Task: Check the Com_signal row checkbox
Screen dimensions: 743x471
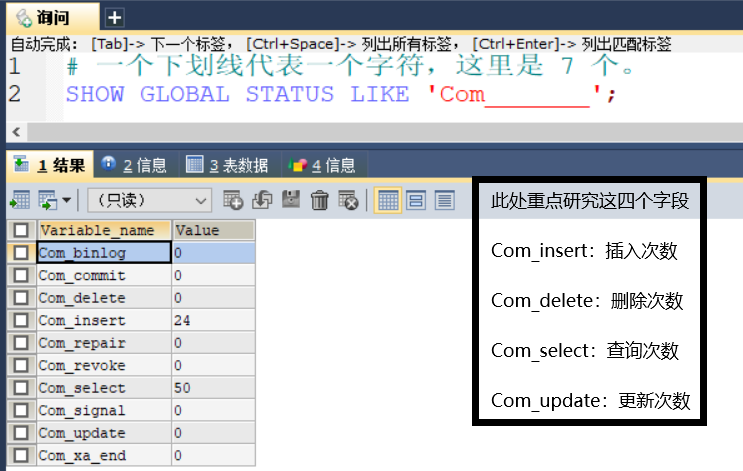Action: 21,410
